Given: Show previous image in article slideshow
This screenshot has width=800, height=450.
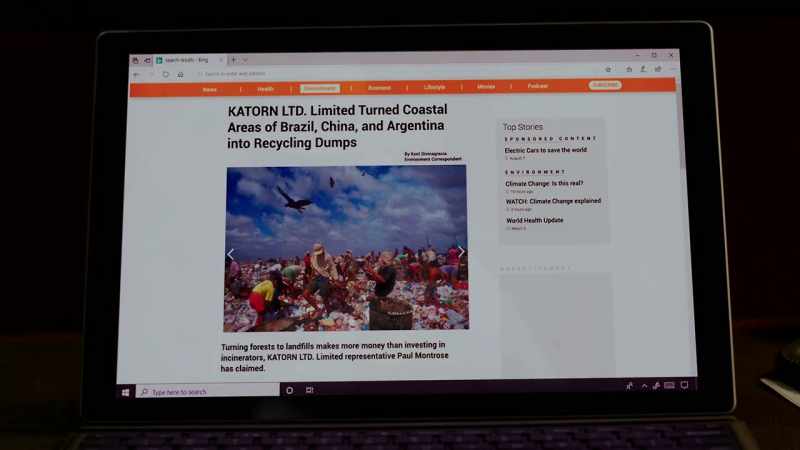Looking at the screenshot, I should coord(231,254).
